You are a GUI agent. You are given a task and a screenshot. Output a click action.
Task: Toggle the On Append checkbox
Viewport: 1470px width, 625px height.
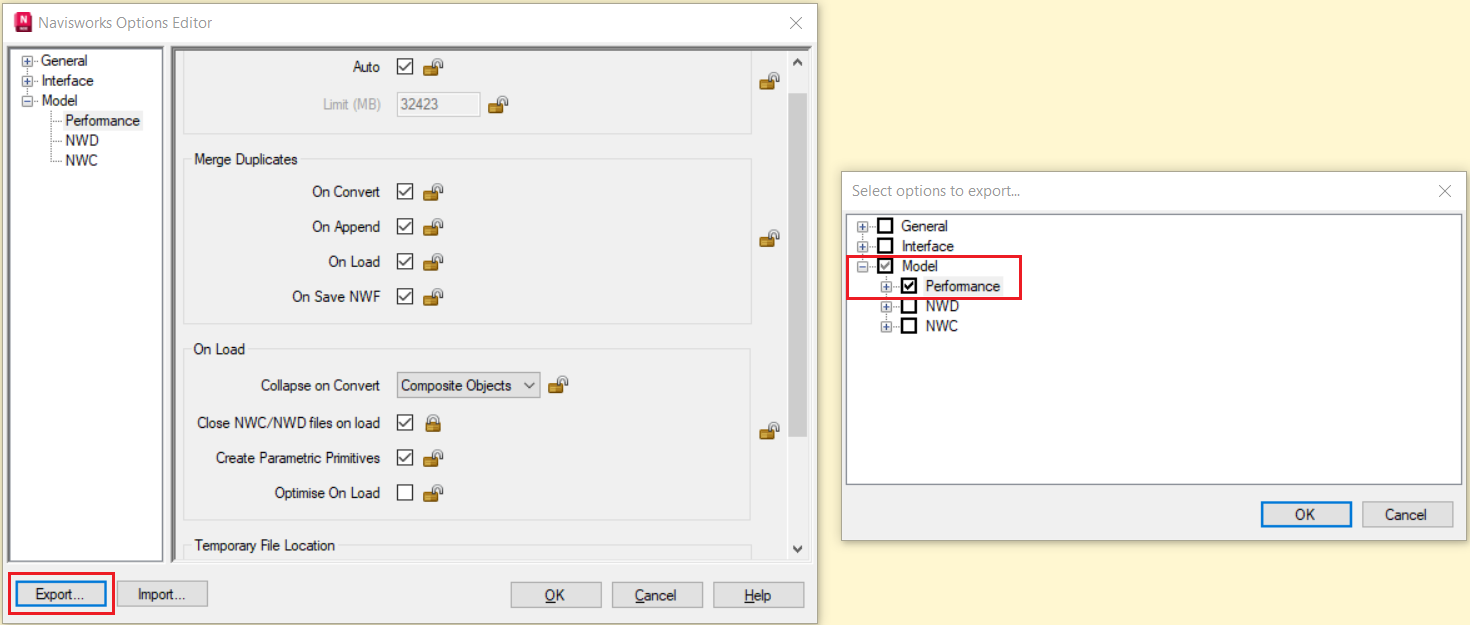tap(405, 227)
